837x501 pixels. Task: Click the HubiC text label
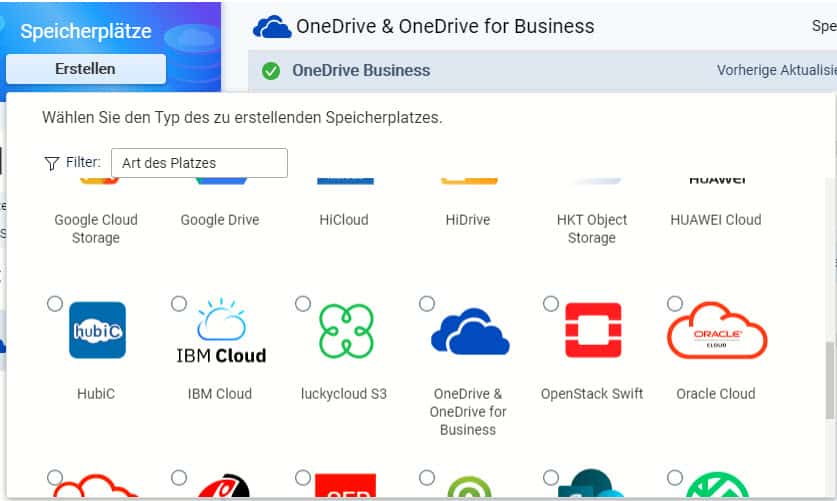coord(96,394)
